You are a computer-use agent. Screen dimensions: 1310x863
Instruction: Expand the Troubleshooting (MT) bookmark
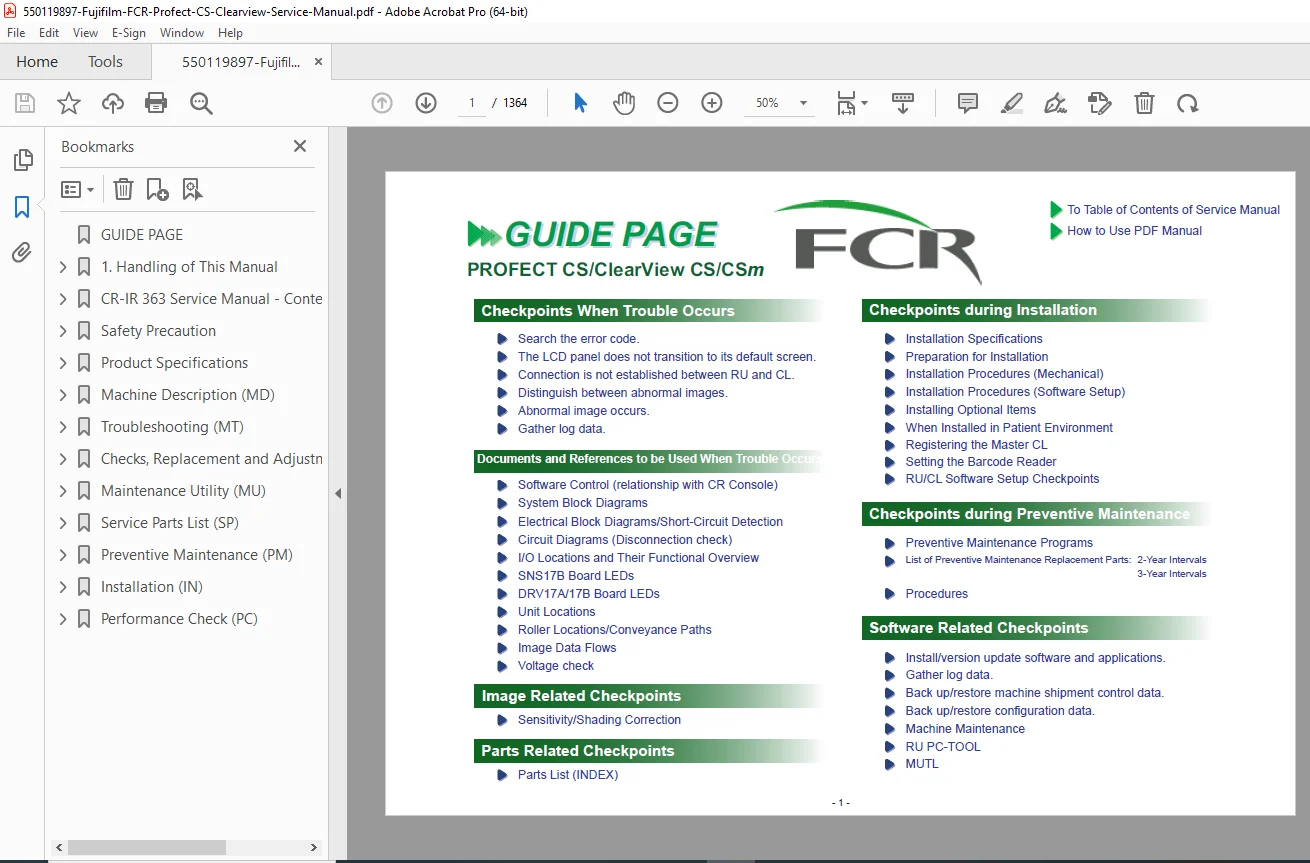[63, 427]
